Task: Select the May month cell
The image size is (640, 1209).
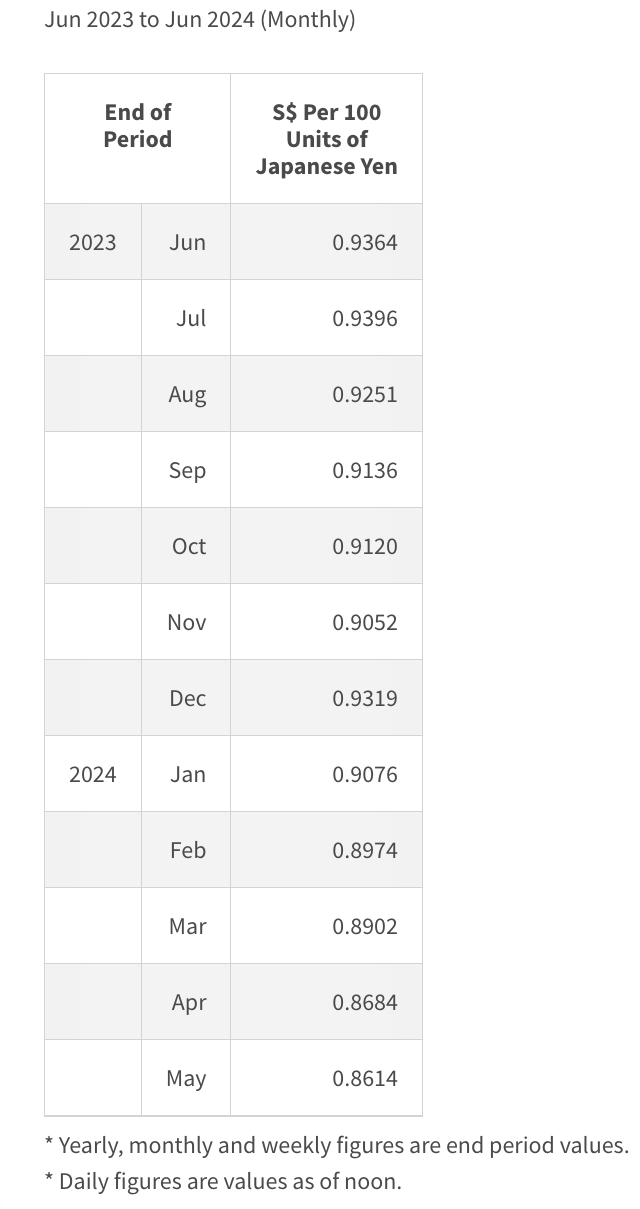Action: click(x=186, y=1078)
